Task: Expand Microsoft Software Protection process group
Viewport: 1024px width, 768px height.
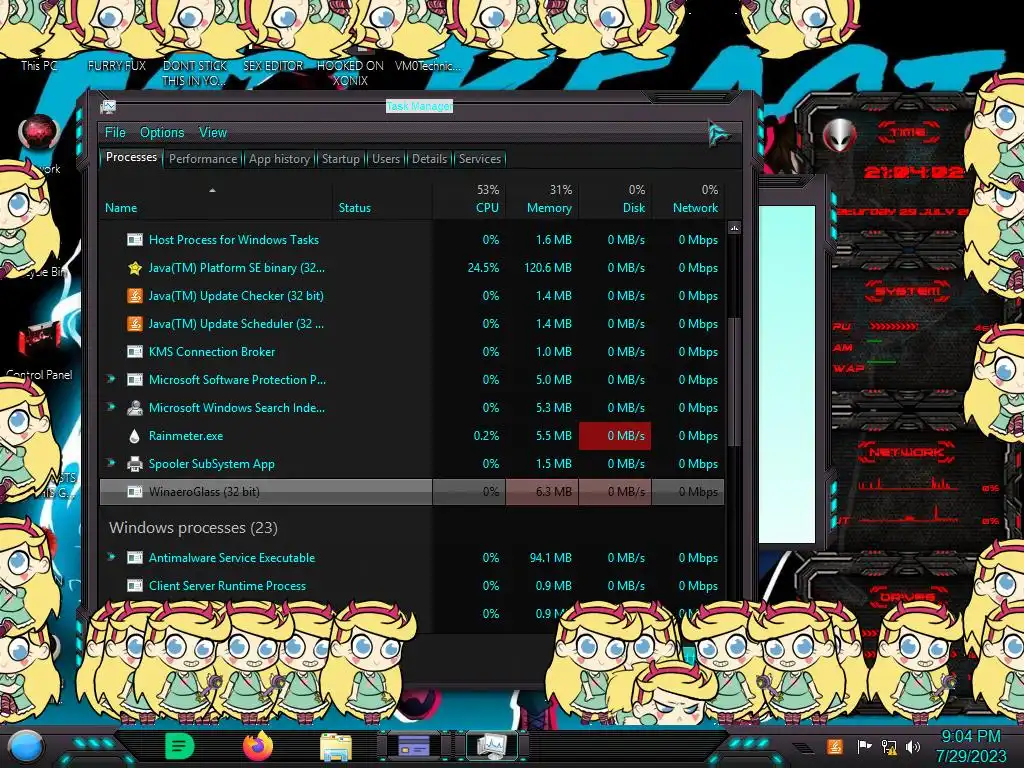Action: tap(111, 379)
